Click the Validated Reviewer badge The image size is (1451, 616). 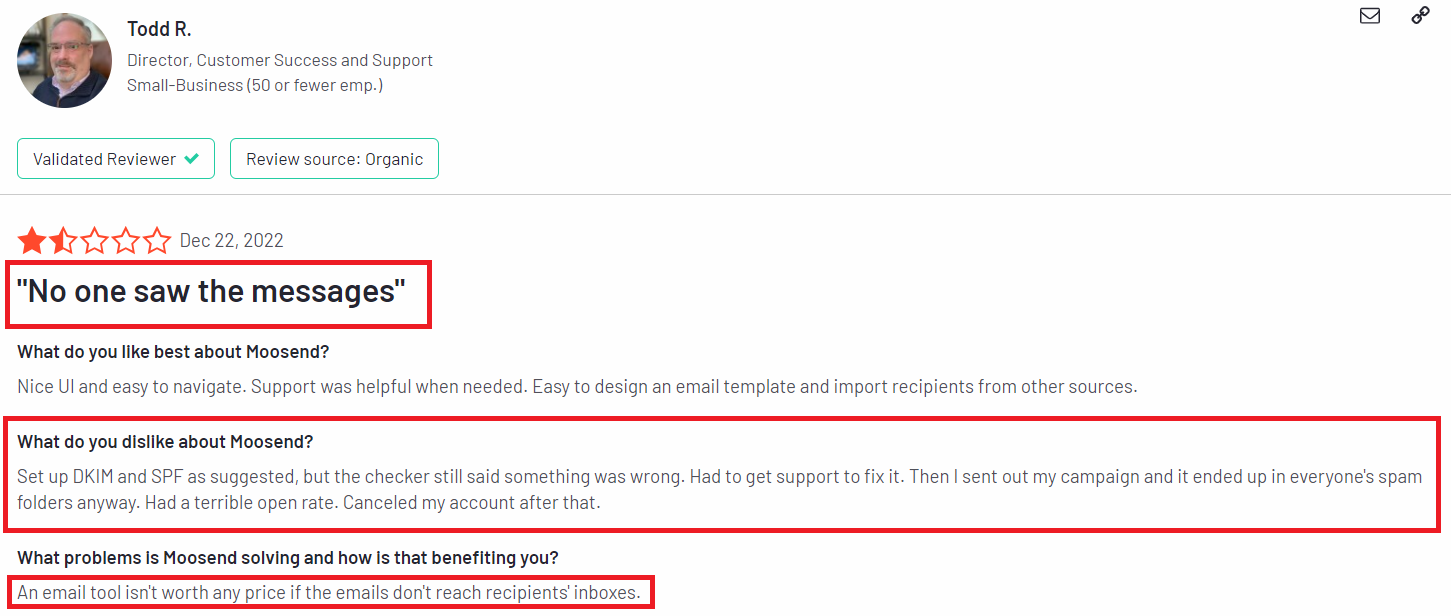[x=115, y=159]
